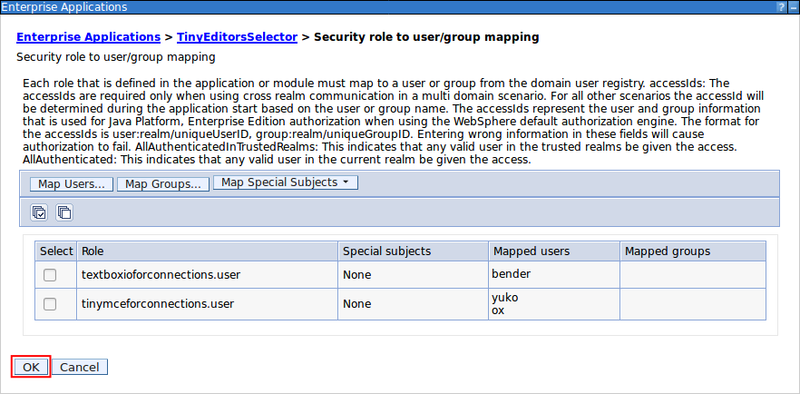Click the Select All icon

(39, 212)
